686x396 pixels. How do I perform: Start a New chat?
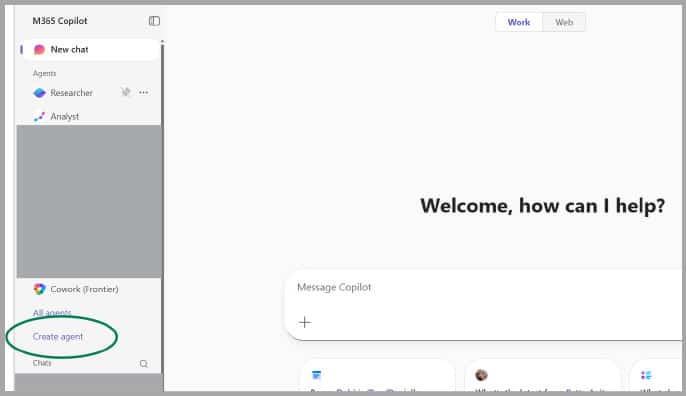coord(91,49)
